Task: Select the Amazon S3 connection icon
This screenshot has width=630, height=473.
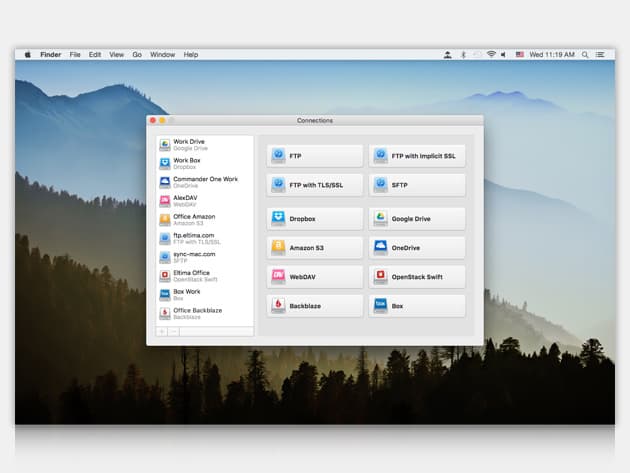Action: point(279,246)
